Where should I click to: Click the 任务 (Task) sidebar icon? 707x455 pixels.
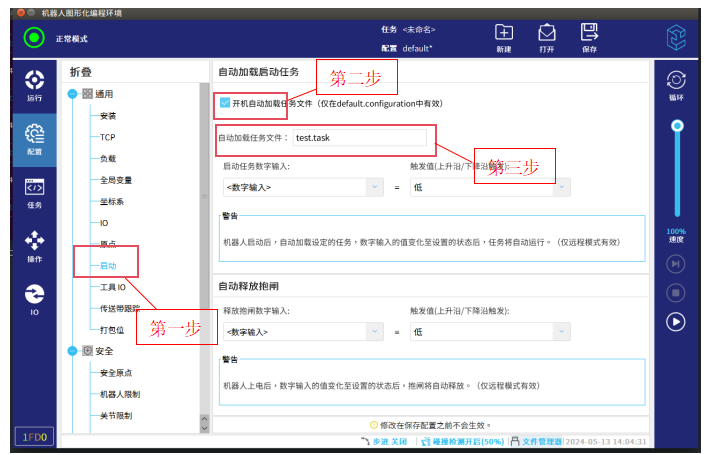[x=34, y=191]
